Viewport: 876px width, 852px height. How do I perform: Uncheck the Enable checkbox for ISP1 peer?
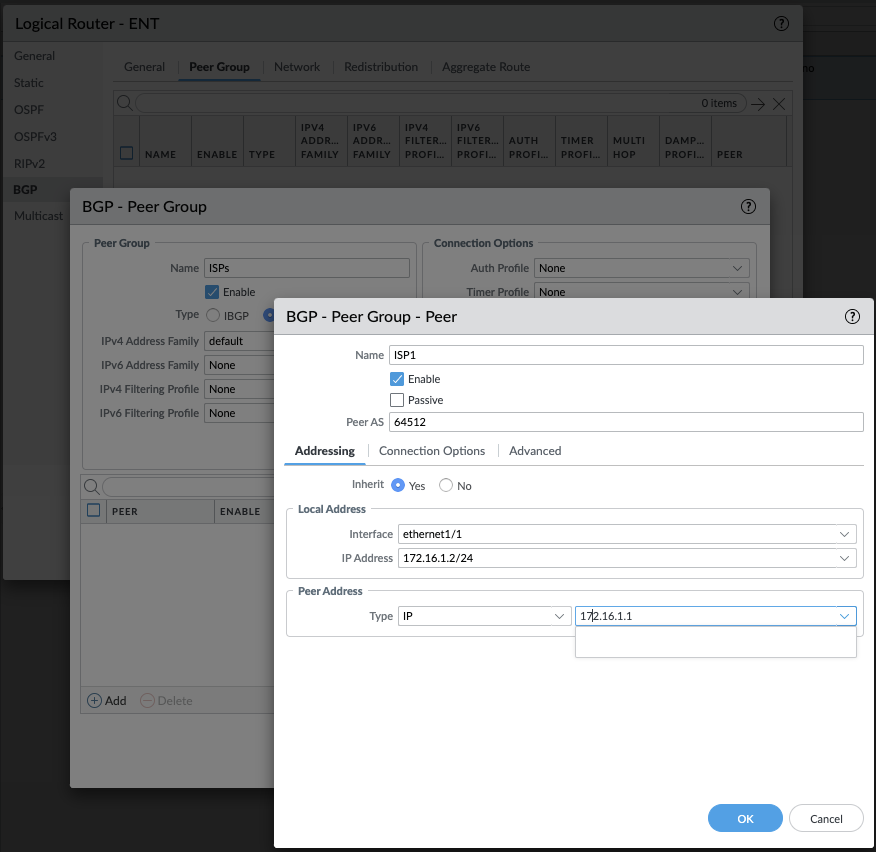(x=397, y=379)
